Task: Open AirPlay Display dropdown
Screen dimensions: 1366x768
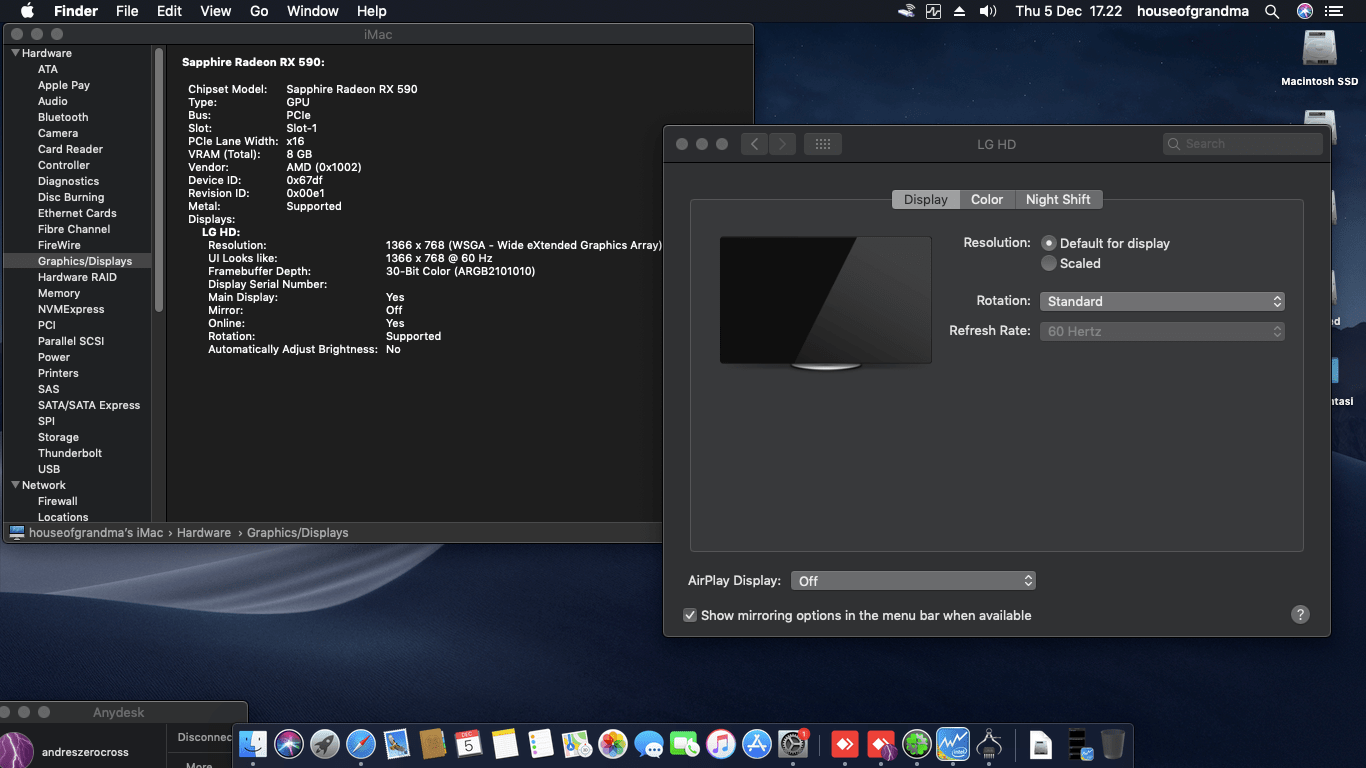Action: (x=913, y=581)
